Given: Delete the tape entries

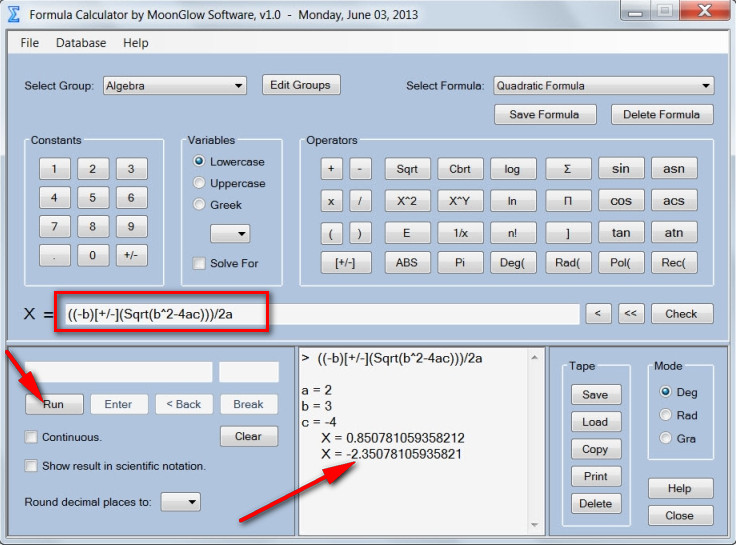Looking at the screenshot, I should tap(596, 504).
